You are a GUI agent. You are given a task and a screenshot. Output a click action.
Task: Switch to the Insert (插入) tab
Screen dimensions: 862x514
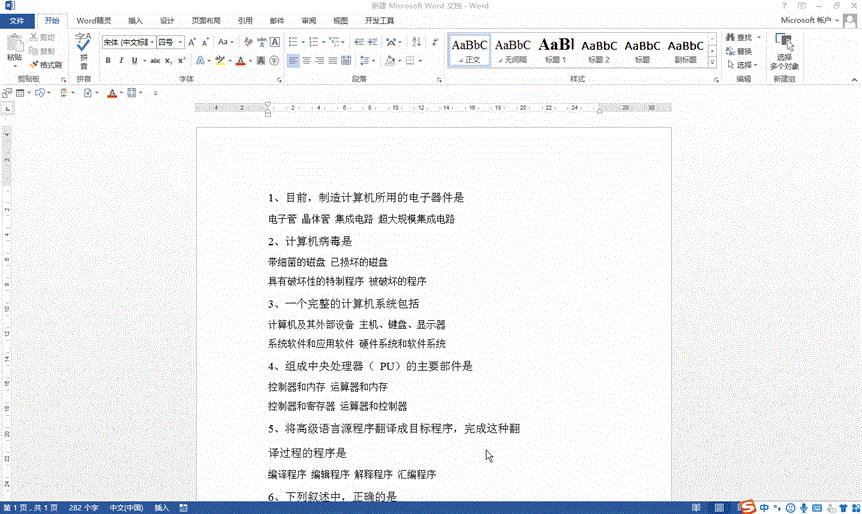pos(135,20)
